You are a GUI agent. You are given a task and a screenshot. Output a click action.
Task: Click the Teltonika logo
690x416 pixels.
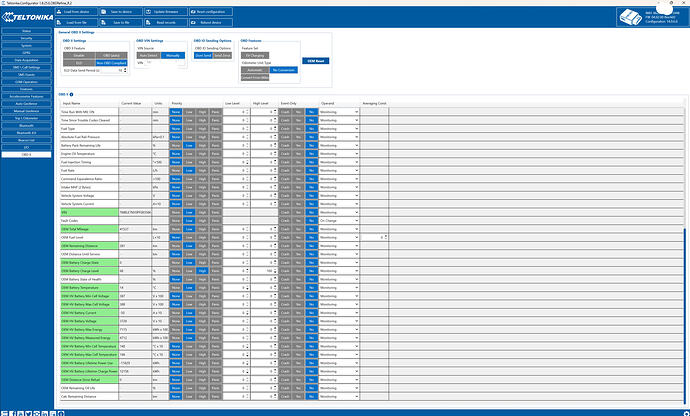pyautogui.click(x=27, y=17)
